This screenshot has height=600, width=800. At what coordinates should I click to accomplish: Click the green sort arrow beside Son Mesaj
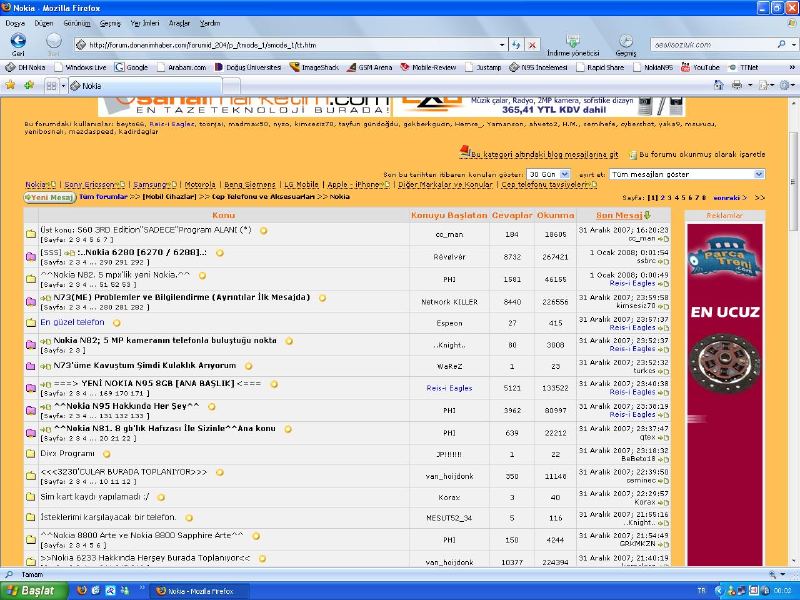(647, 215)
